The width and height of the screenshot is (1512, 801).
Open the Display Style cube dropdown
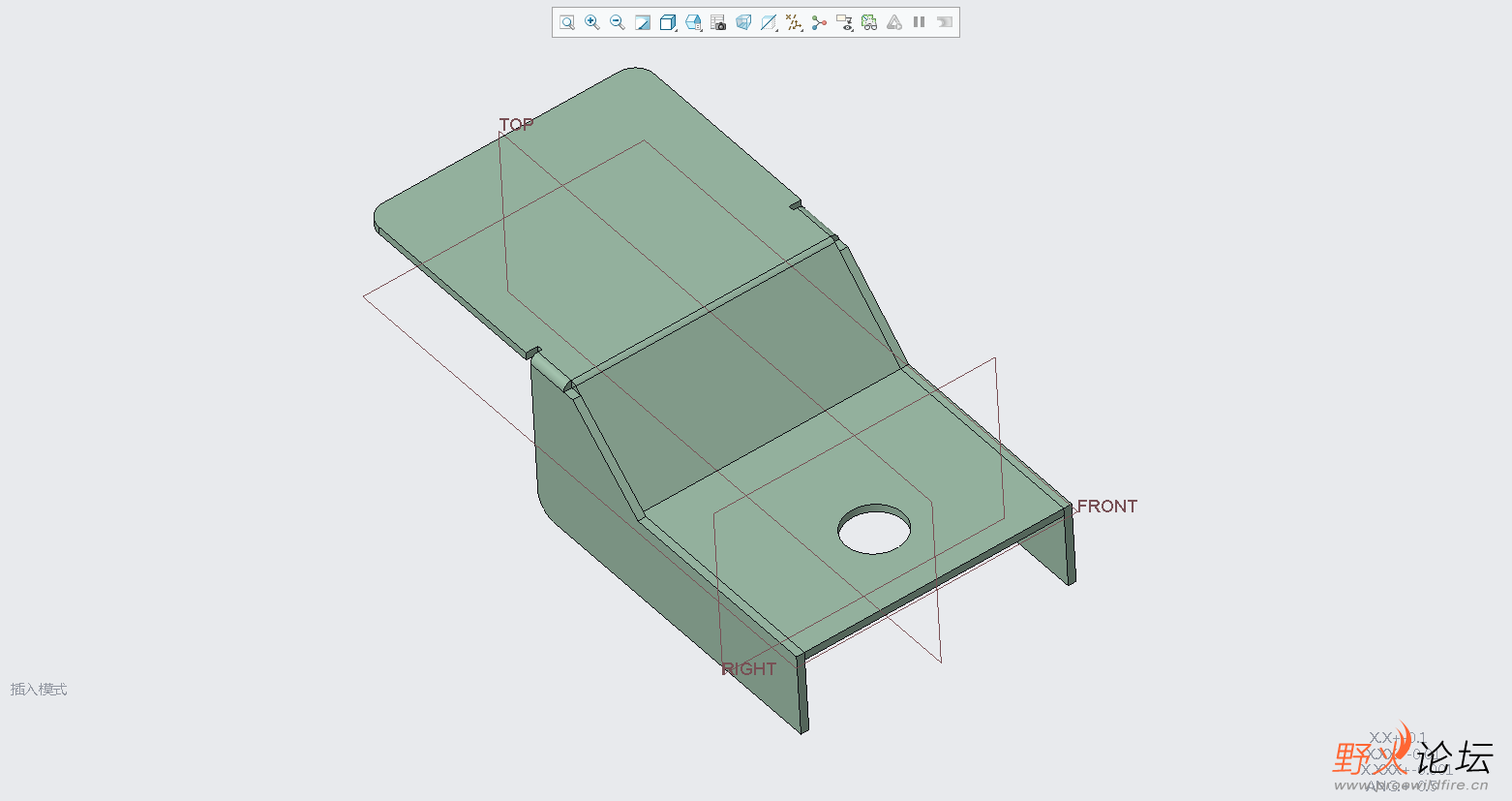point(668,22)
